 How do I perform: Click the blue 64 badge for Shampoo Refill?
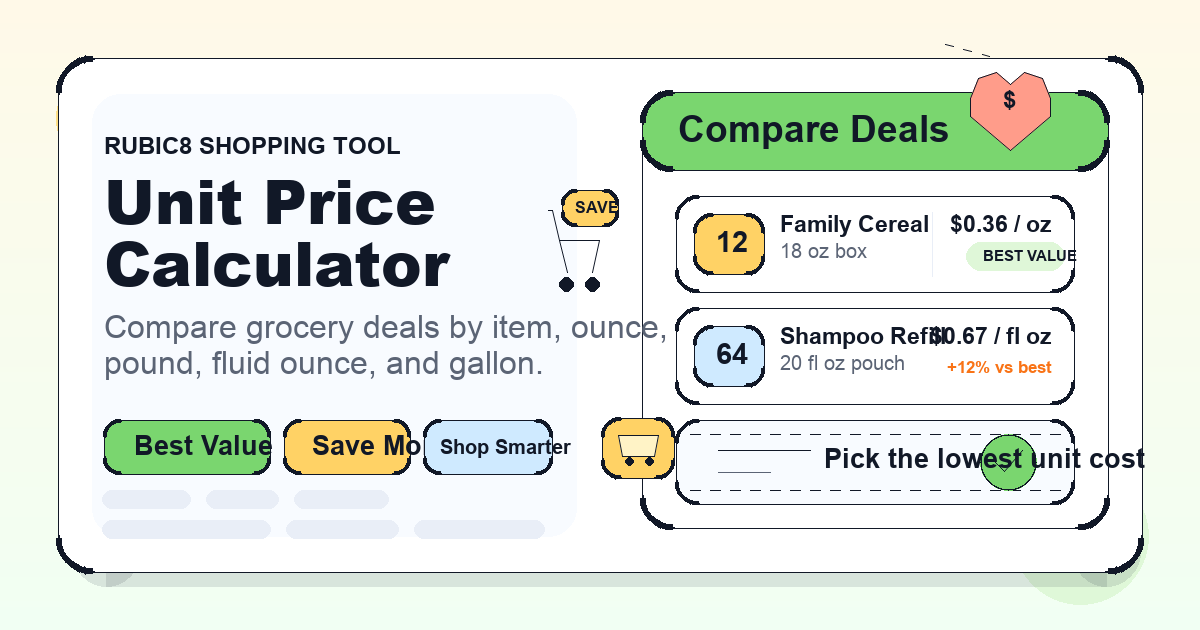coord(732,355)
